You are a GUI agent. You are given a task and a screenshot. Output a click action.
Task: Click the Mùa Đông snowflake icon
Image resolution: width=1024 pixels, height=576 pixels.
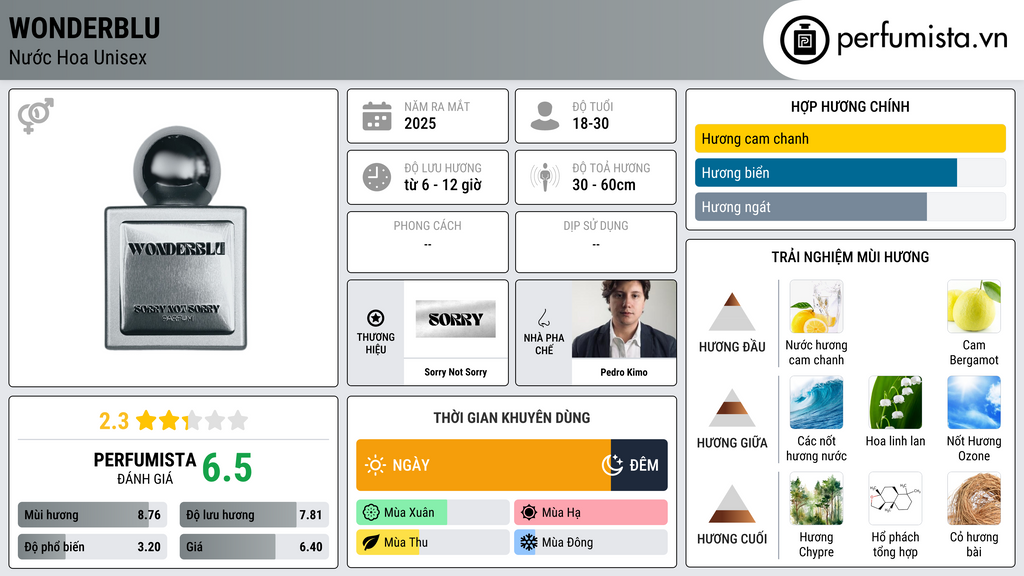click(x=529, y=542)
